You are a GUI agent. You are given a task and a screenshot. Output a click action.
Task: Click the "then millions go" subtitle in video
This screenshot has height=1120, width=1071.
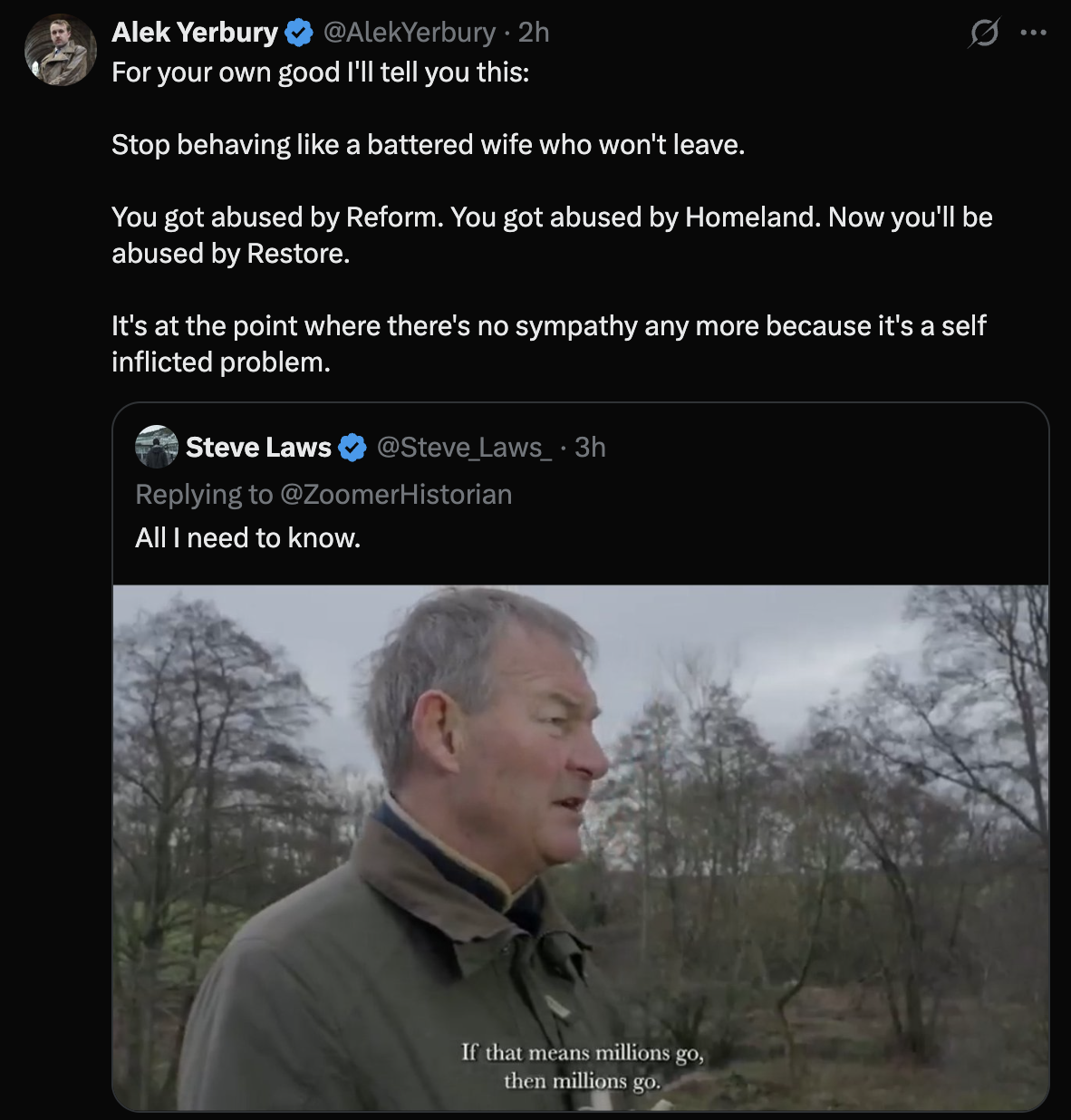(x=582, y=1081)
